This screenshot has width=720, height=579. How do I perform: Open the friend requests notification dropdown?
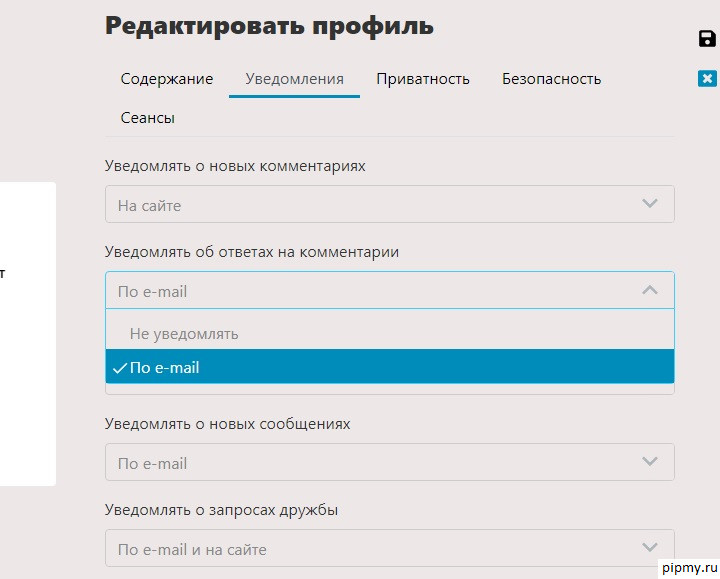tap(389, 548)
